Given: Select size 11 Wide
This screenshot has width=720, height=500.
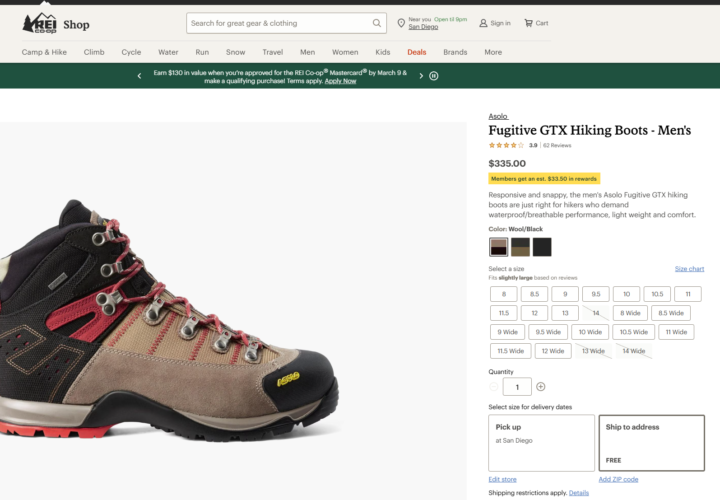Looking at the screenshot, I should tap(676, 332).
